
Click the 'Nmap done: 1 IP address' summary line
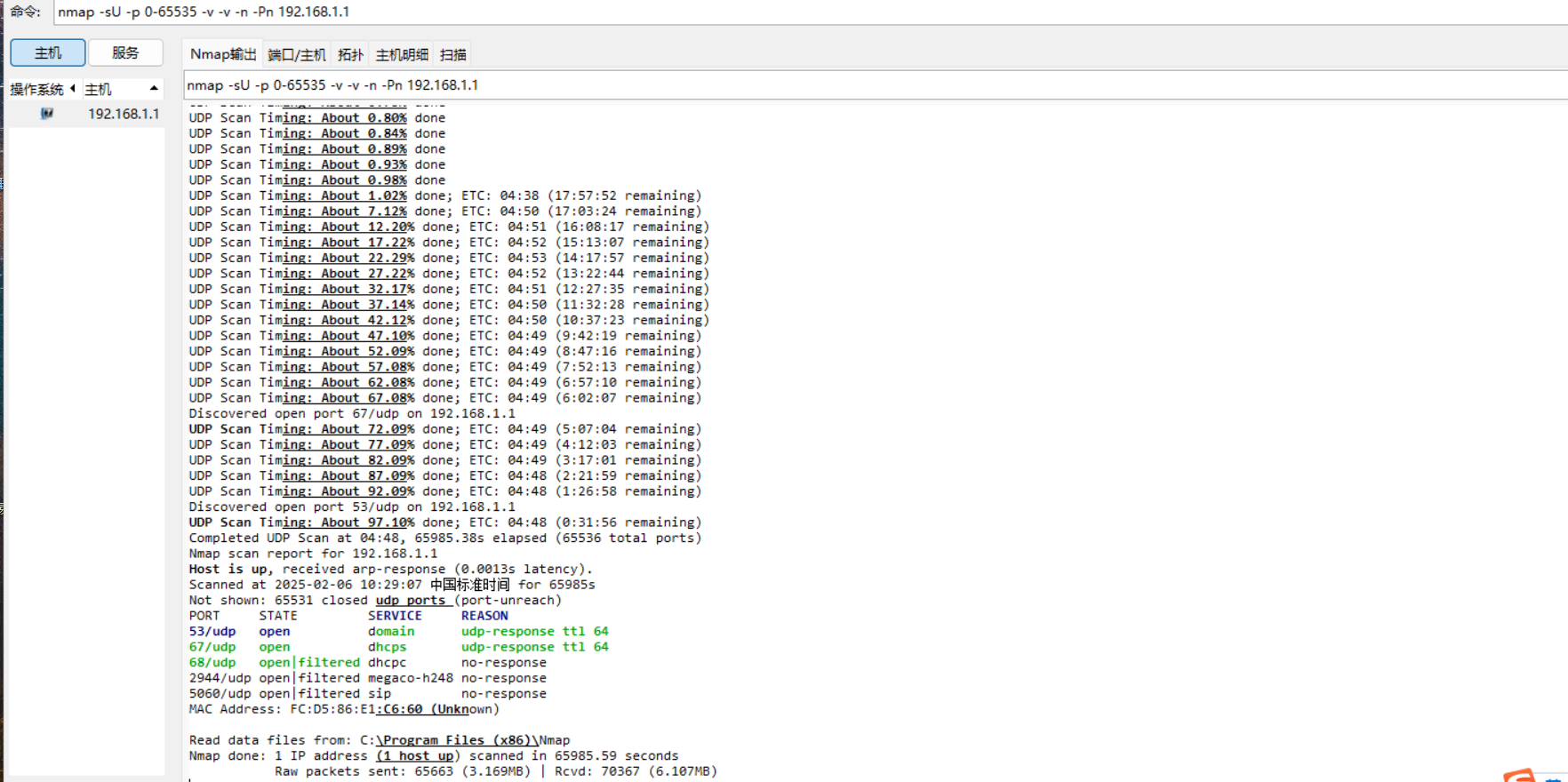(433, 756)
